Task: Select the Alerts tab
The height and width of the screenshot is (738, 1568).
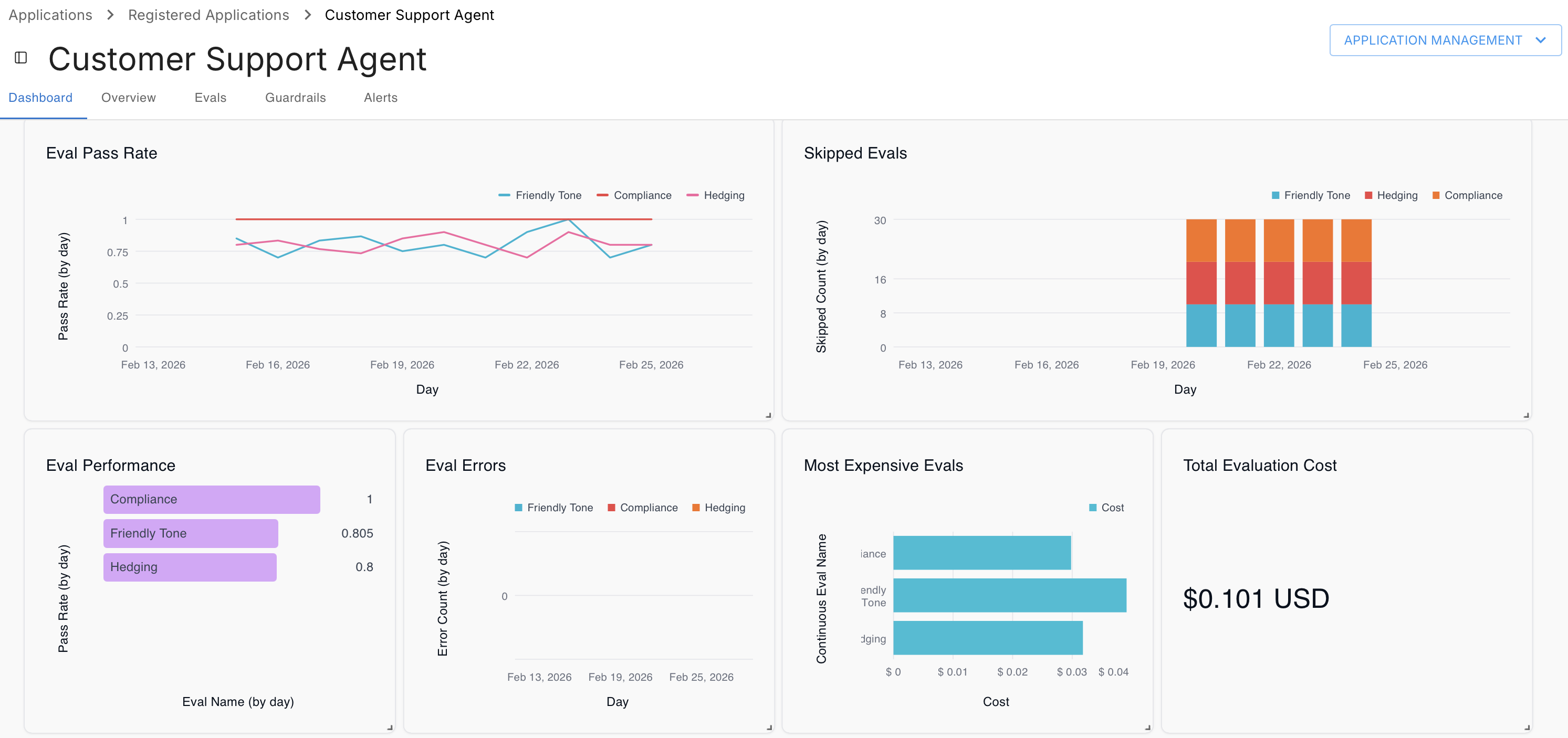Action: click(380, 98)
